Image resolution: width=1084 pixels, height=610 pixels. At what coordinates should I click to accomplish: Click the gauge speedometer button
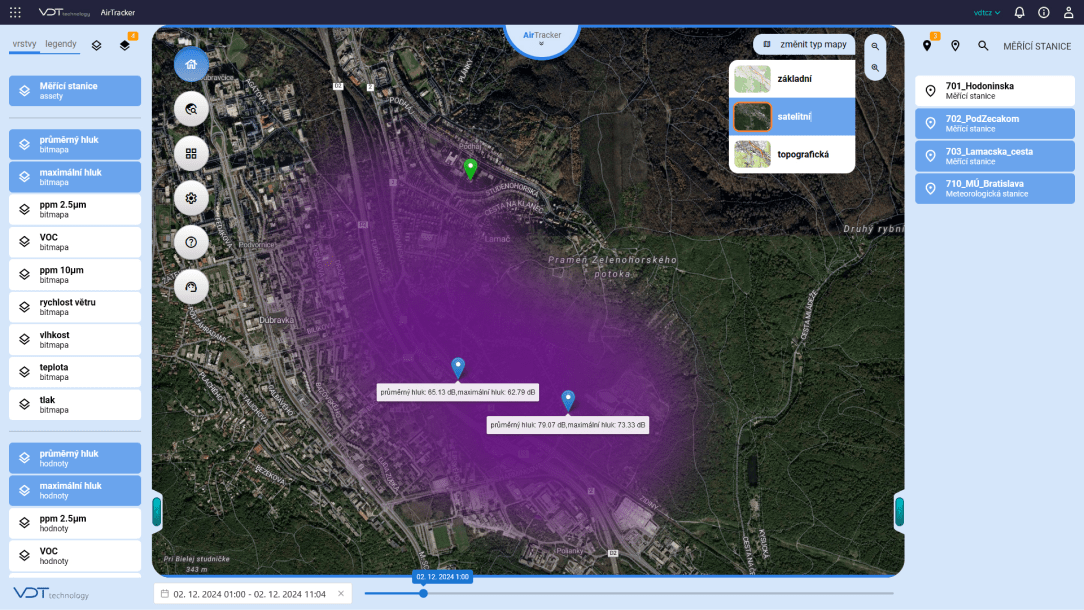191,287
